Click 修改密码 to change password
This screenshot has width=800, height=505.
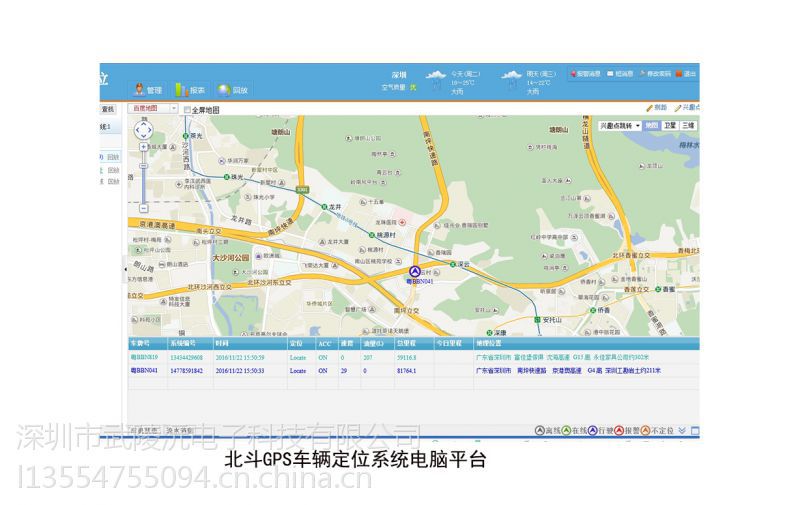655,74
